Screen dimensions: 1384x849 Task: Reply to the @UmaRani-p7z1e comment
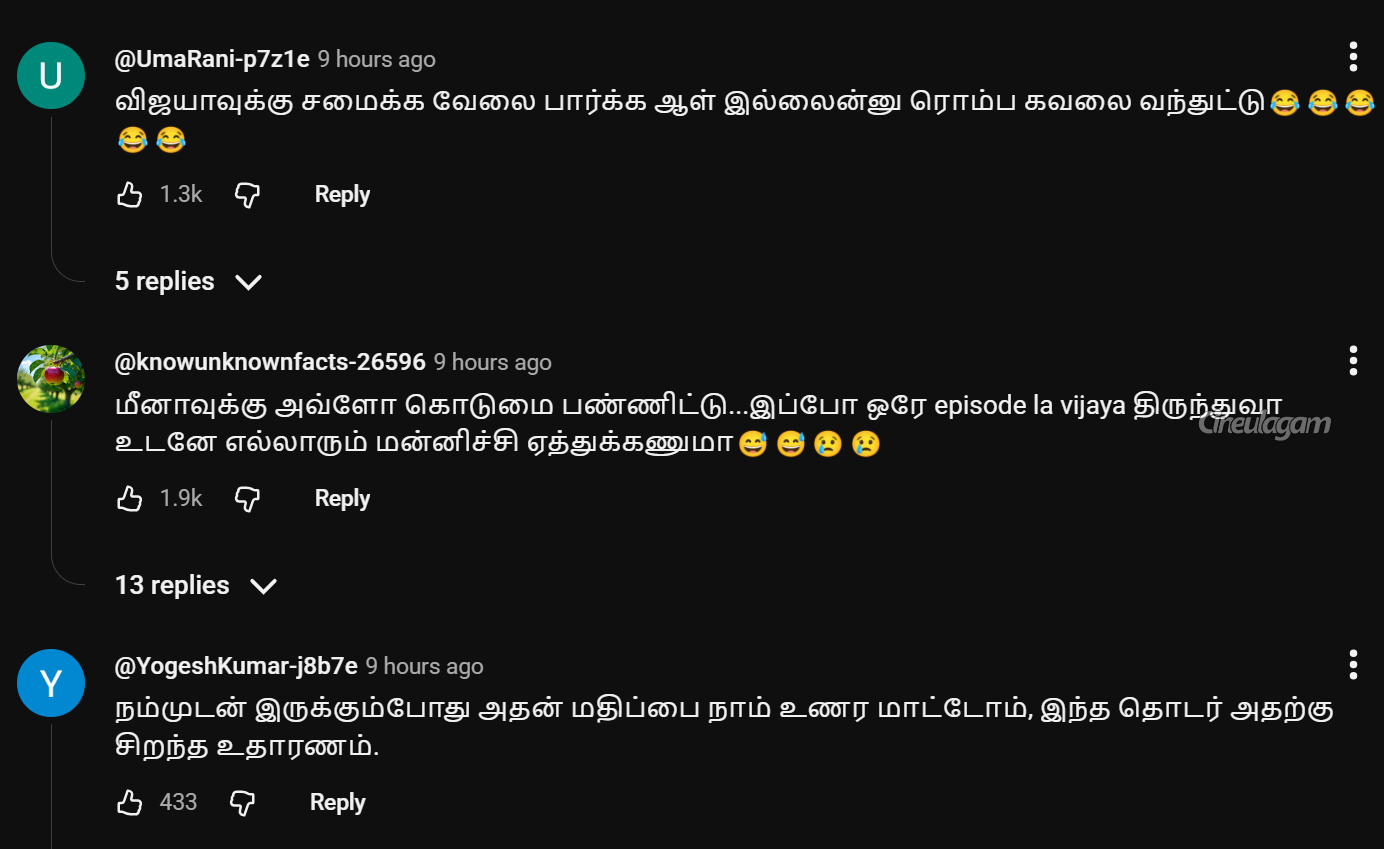pos(342,195)
